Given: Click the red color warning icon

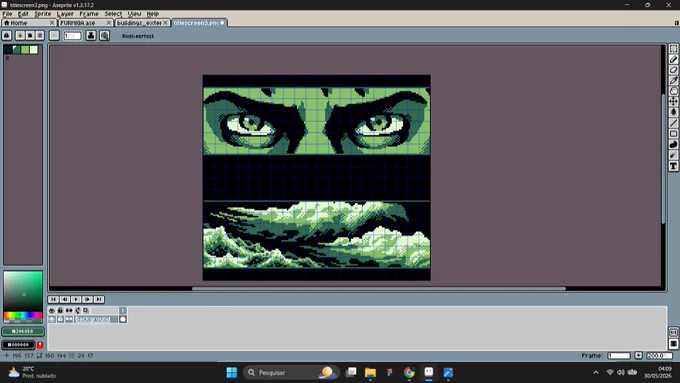Looking at the screenshot, I should click(40, 345).
